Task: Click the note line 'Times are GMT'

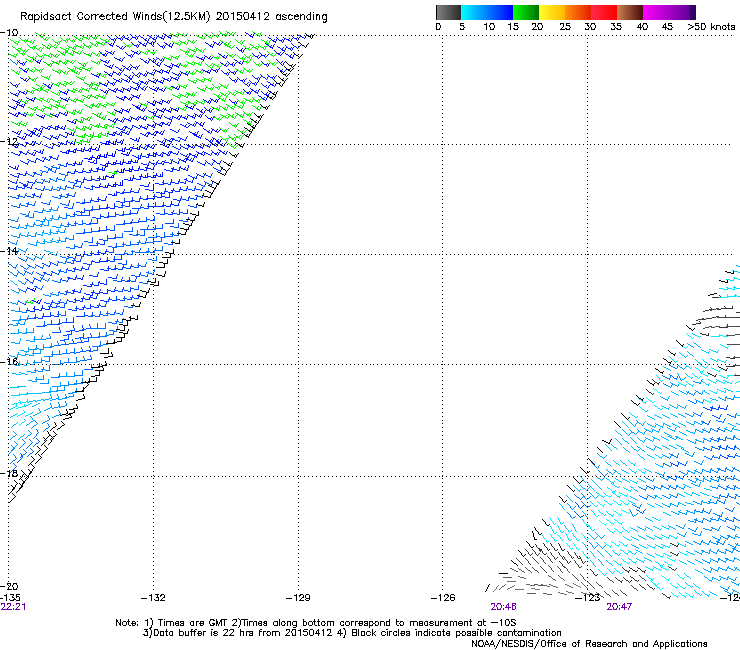Action: 192,623
